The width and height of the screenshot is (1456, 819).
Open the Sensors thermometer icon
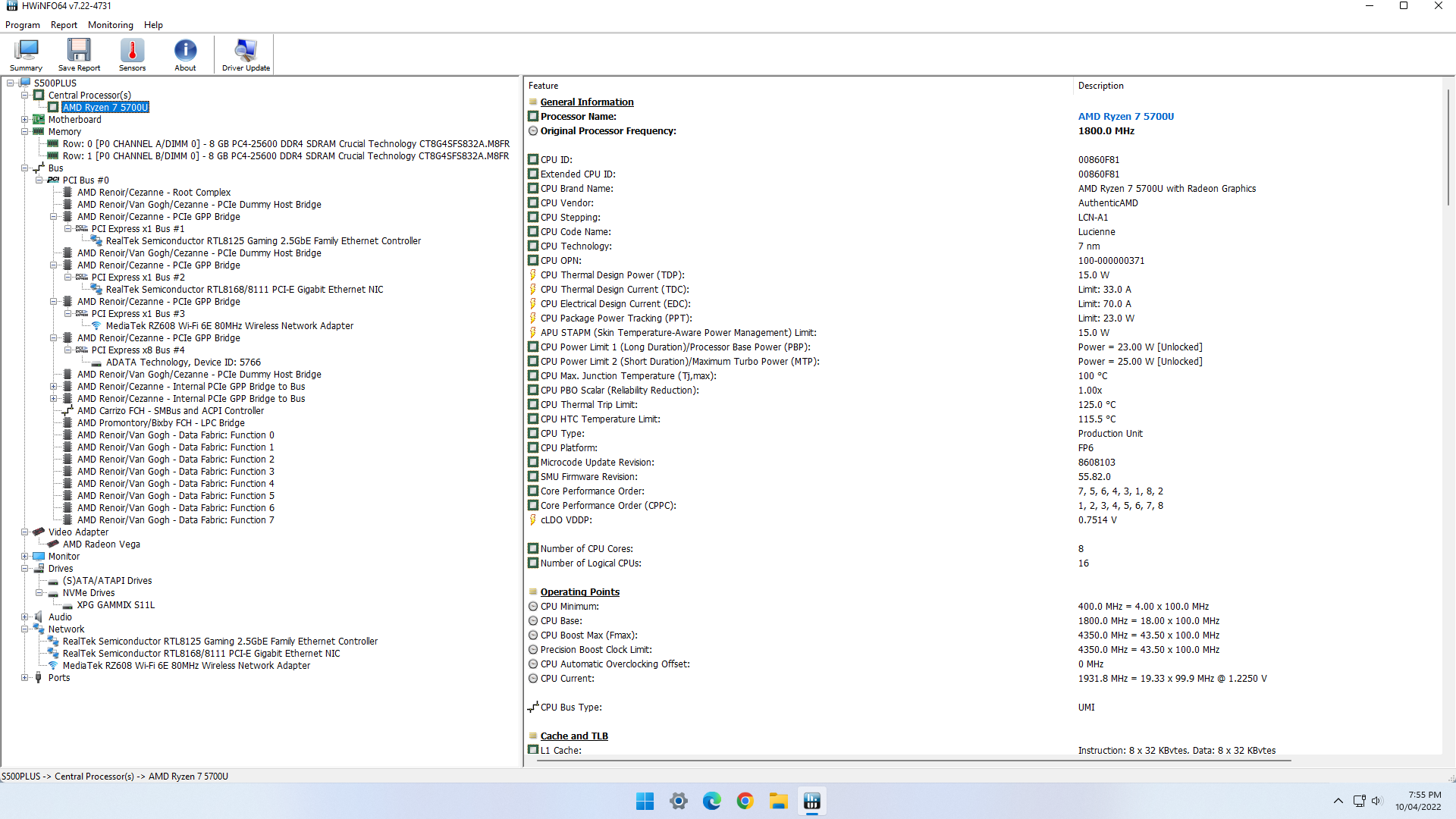coord(132,55)
